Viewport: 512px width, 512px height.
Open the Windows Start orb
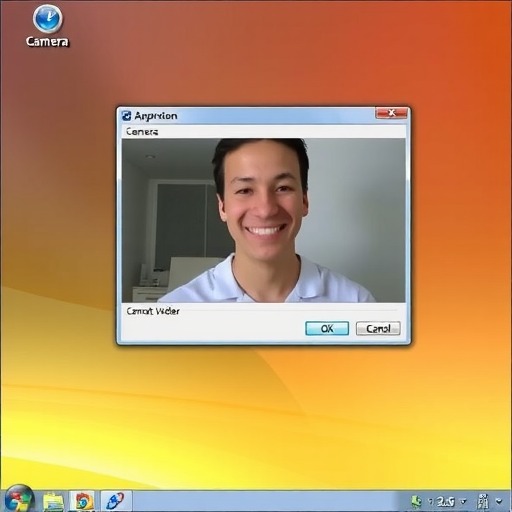19,500
